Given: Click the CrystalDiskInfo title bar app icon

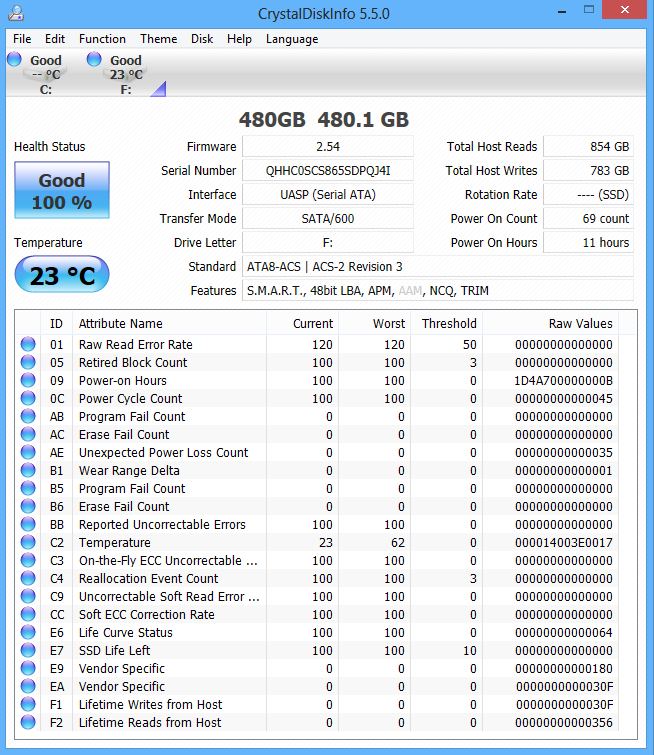Looking at the screenshot, I should [13, 15].
